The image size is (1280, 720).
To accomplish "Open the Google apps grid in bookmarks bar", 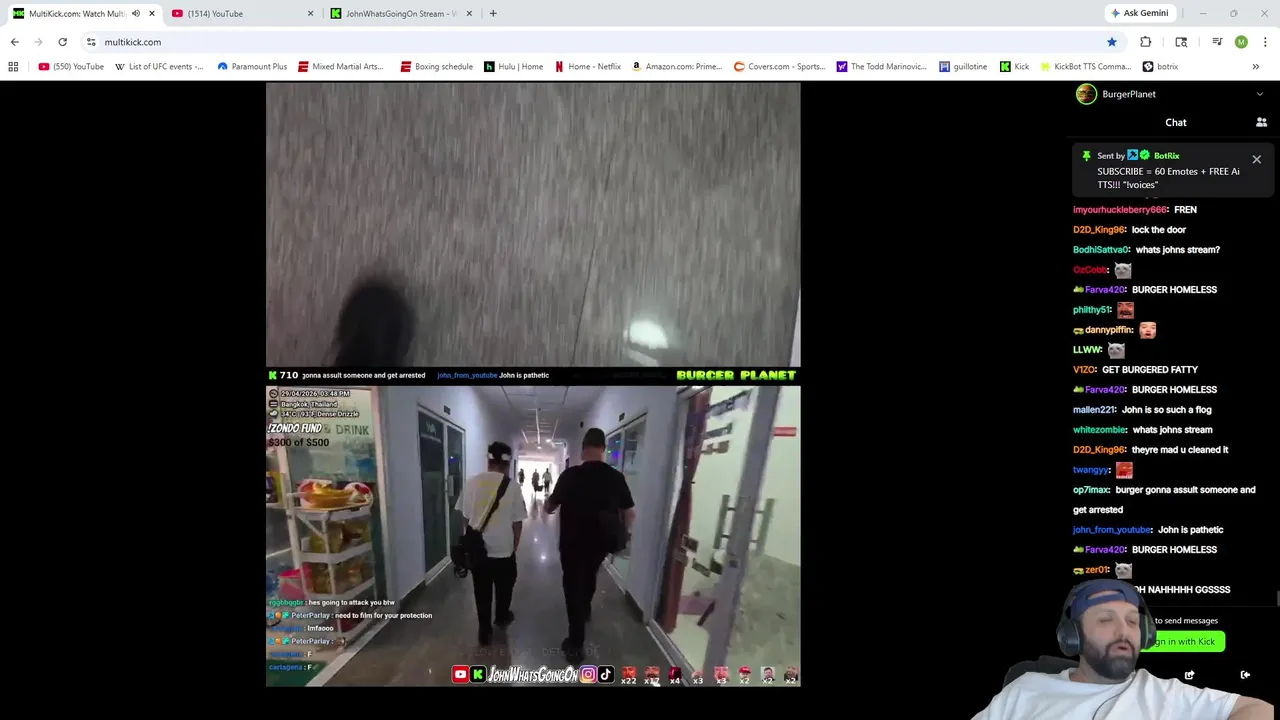I will point(13,67).
